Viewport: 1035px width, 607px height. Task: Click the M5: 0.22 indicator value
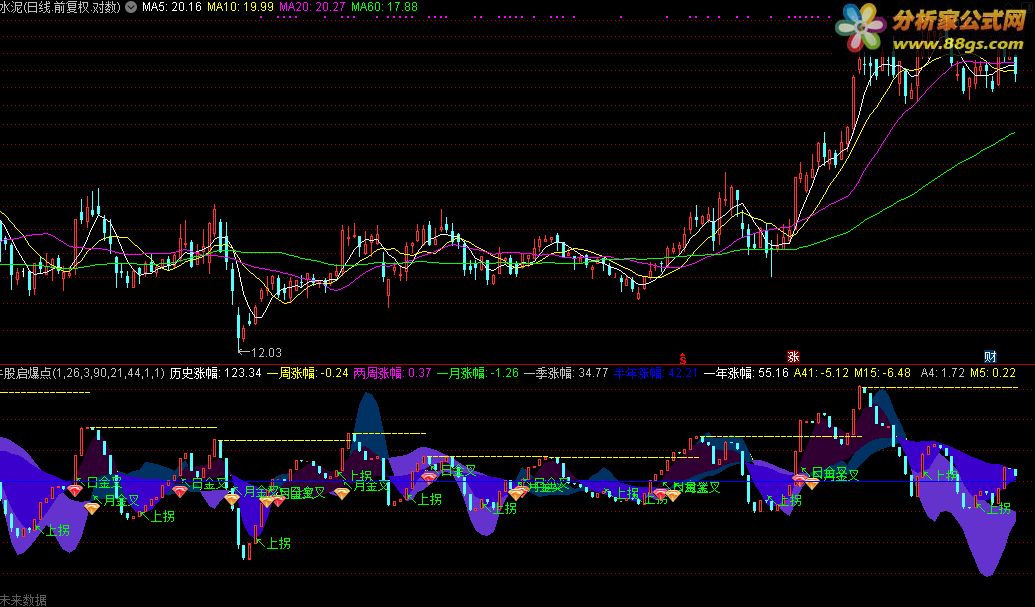[x=993, y=373]
